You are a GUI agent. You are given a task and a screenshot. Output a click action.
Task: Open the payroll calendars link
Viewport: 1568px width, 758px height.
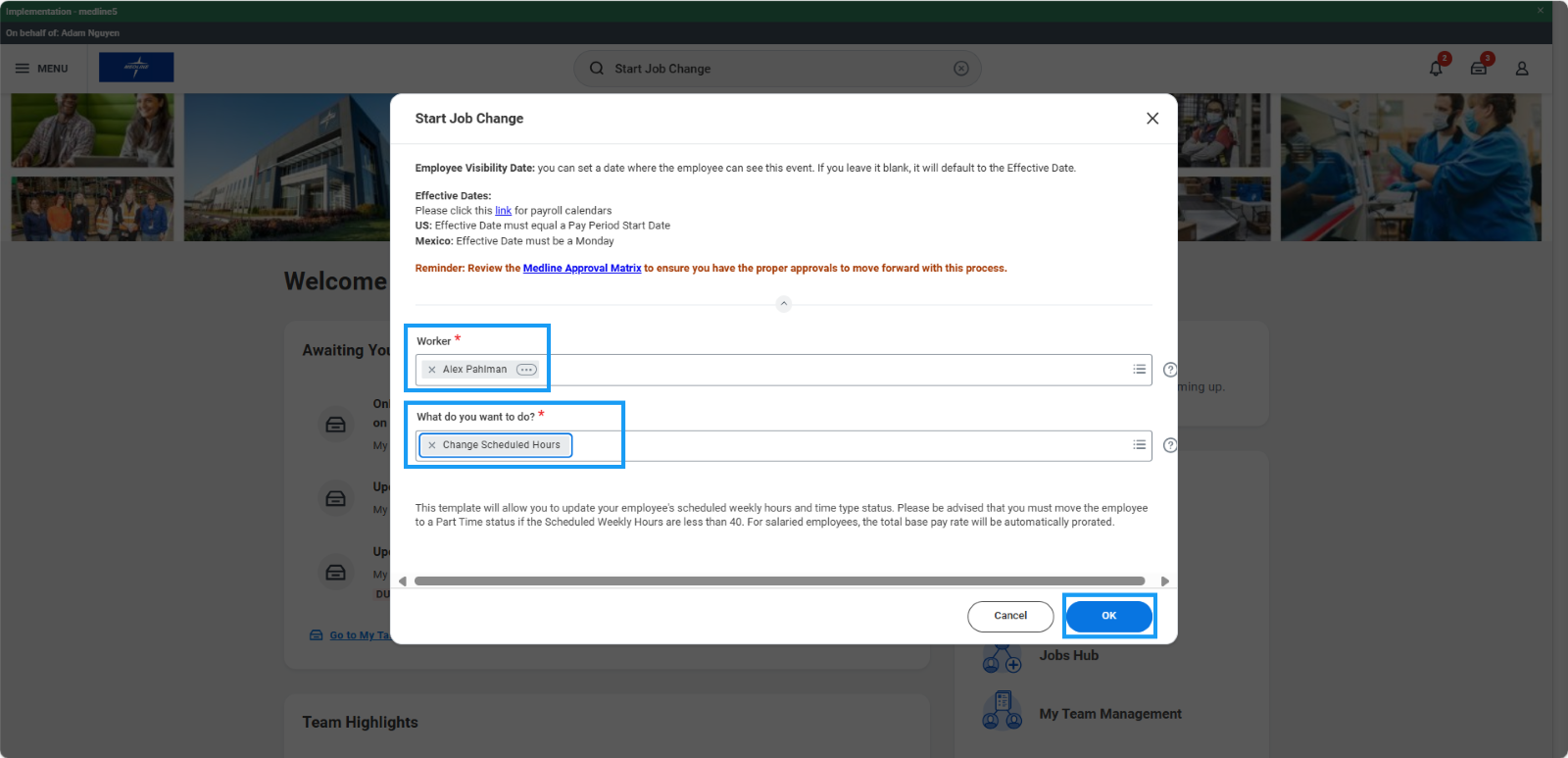coord(503,211)
